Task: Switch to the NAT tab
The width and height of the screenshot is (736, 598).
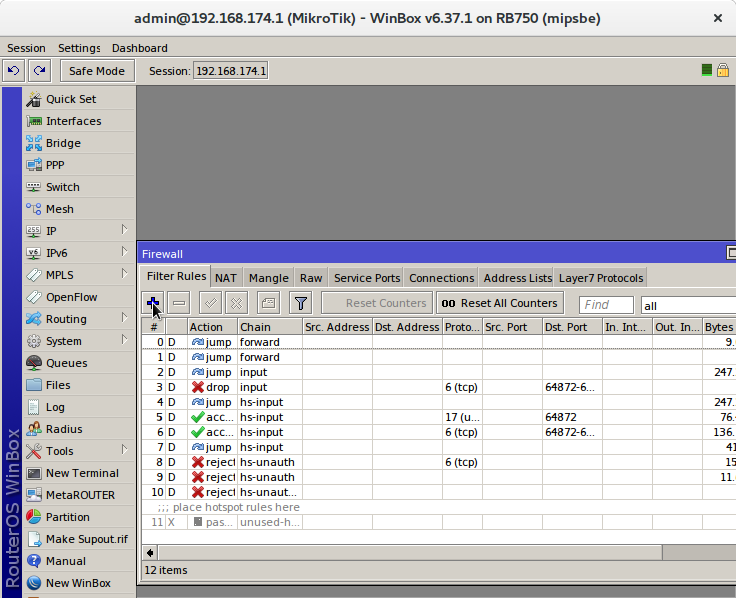Action: tap(226, 278)
